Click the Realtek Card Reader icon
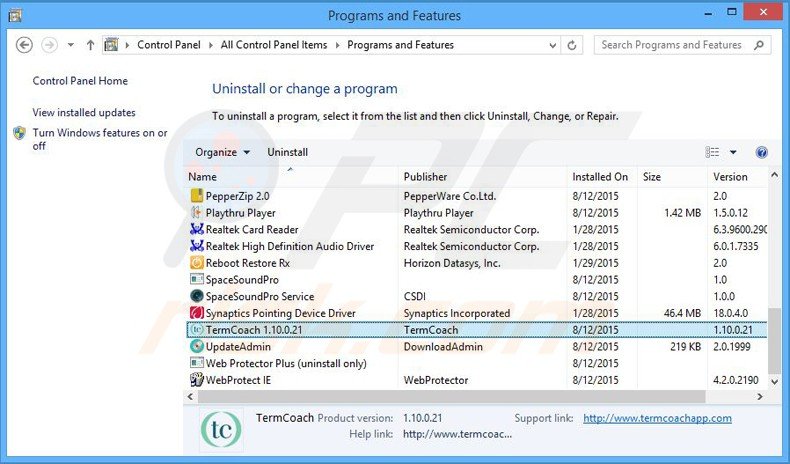 tap(197, 229)
